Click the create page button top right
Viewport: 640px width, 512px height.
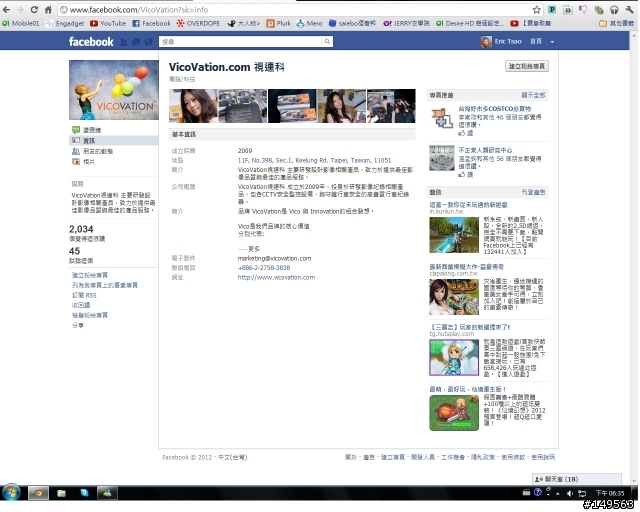[527, 66]
